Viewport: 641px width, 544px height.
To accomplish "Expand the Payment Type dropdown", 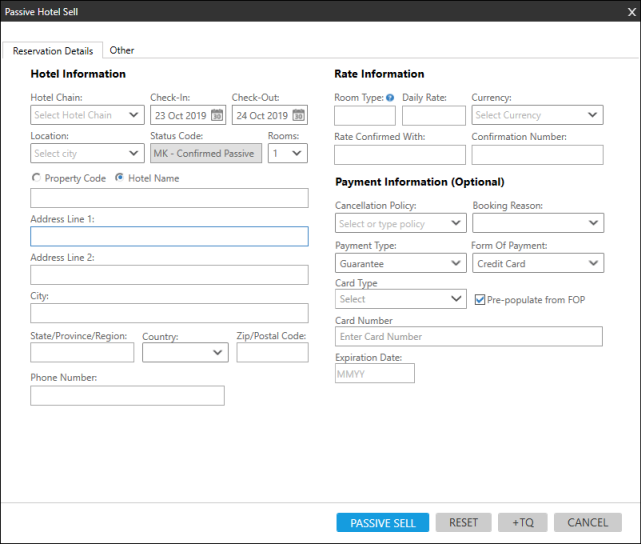I will pos(455,264).
